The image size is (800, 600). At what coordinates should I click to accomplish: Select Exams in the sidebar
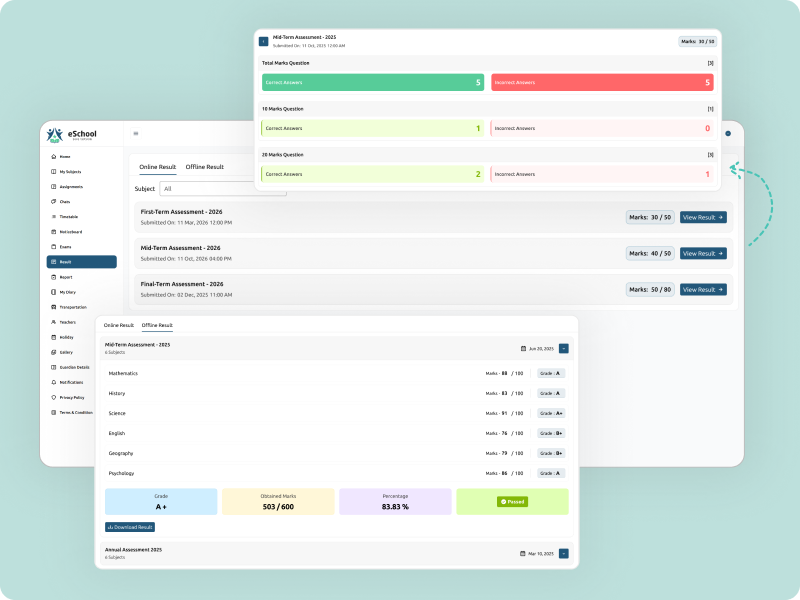[x=65, y=247]
